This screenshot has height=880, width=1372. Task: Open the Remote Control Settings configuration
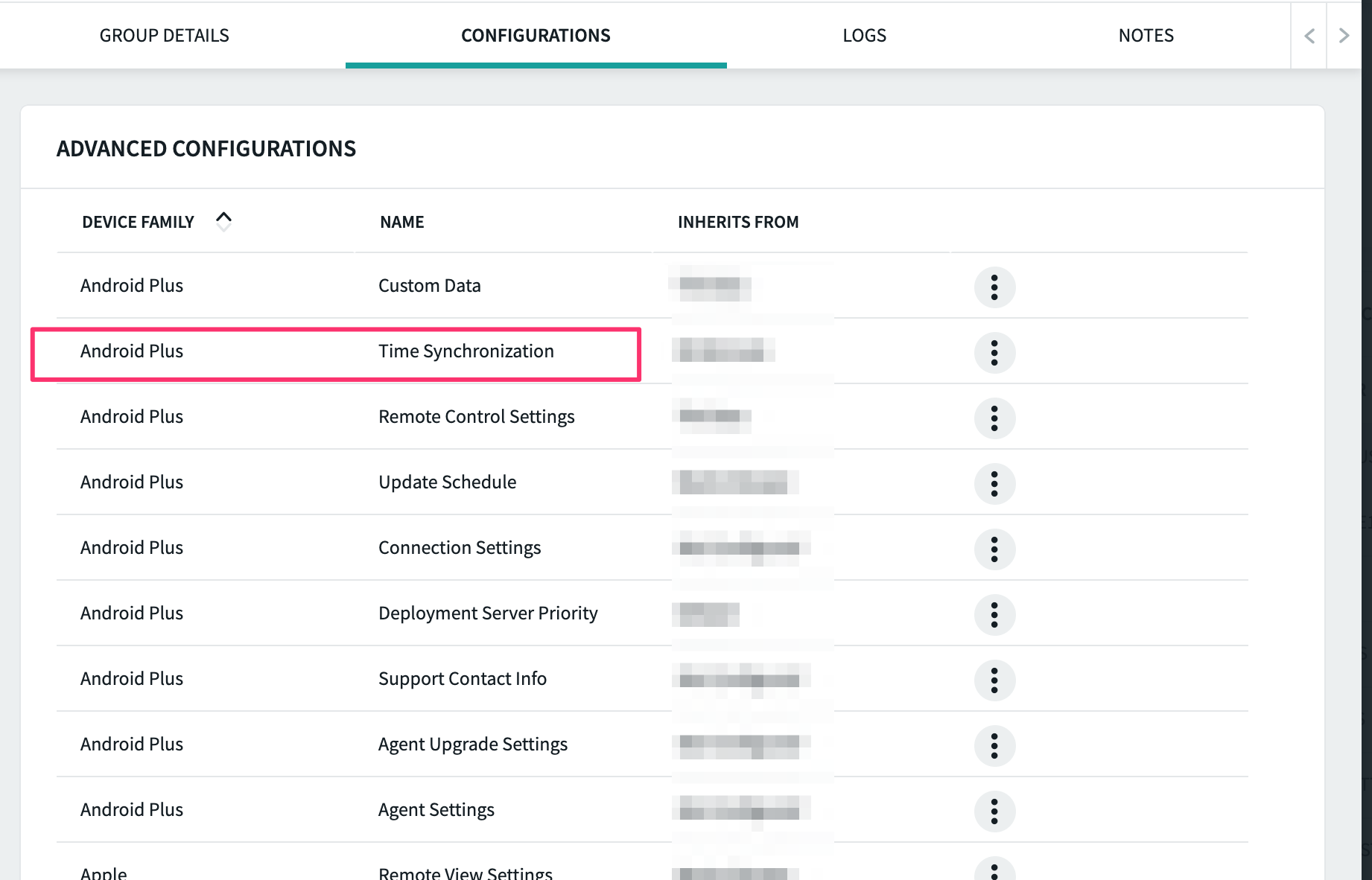(476, 417)
